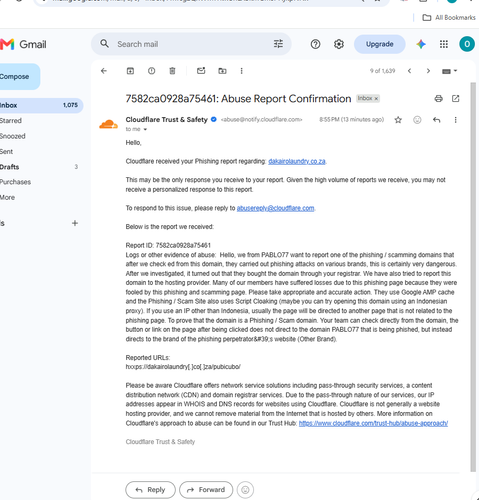Open the Sent folder
This screenshot has height=500, width=479.
(6, 152)
